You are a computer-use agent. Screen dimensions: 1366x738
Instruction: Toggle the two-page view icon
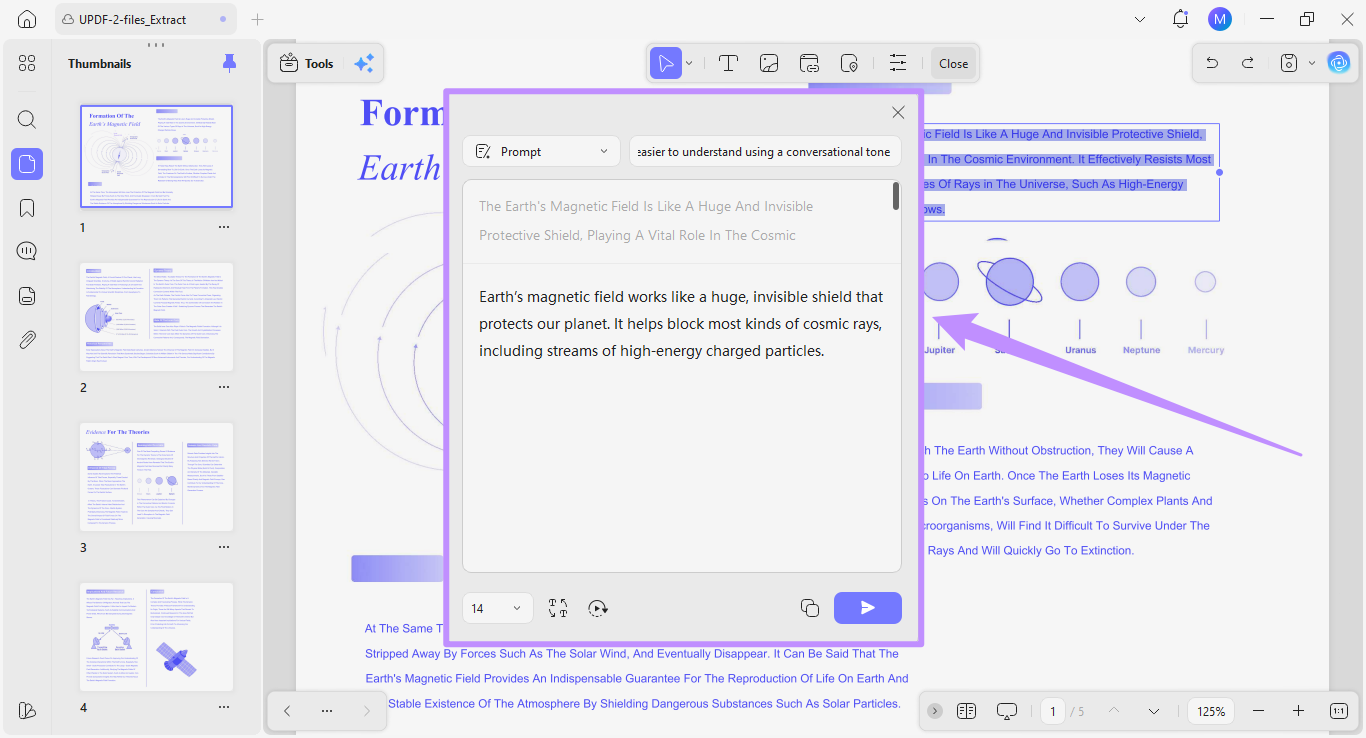click(966, 711)
